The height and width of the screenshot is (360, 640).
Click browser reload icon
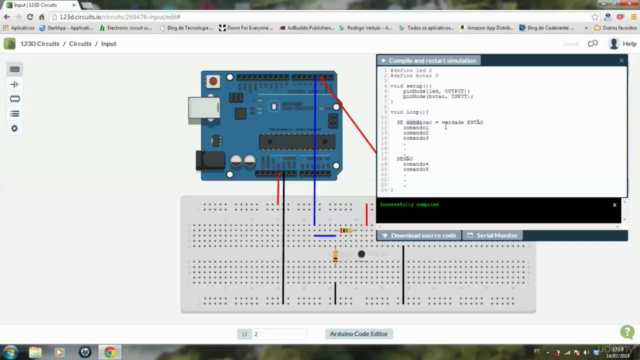tap(30, 17)
